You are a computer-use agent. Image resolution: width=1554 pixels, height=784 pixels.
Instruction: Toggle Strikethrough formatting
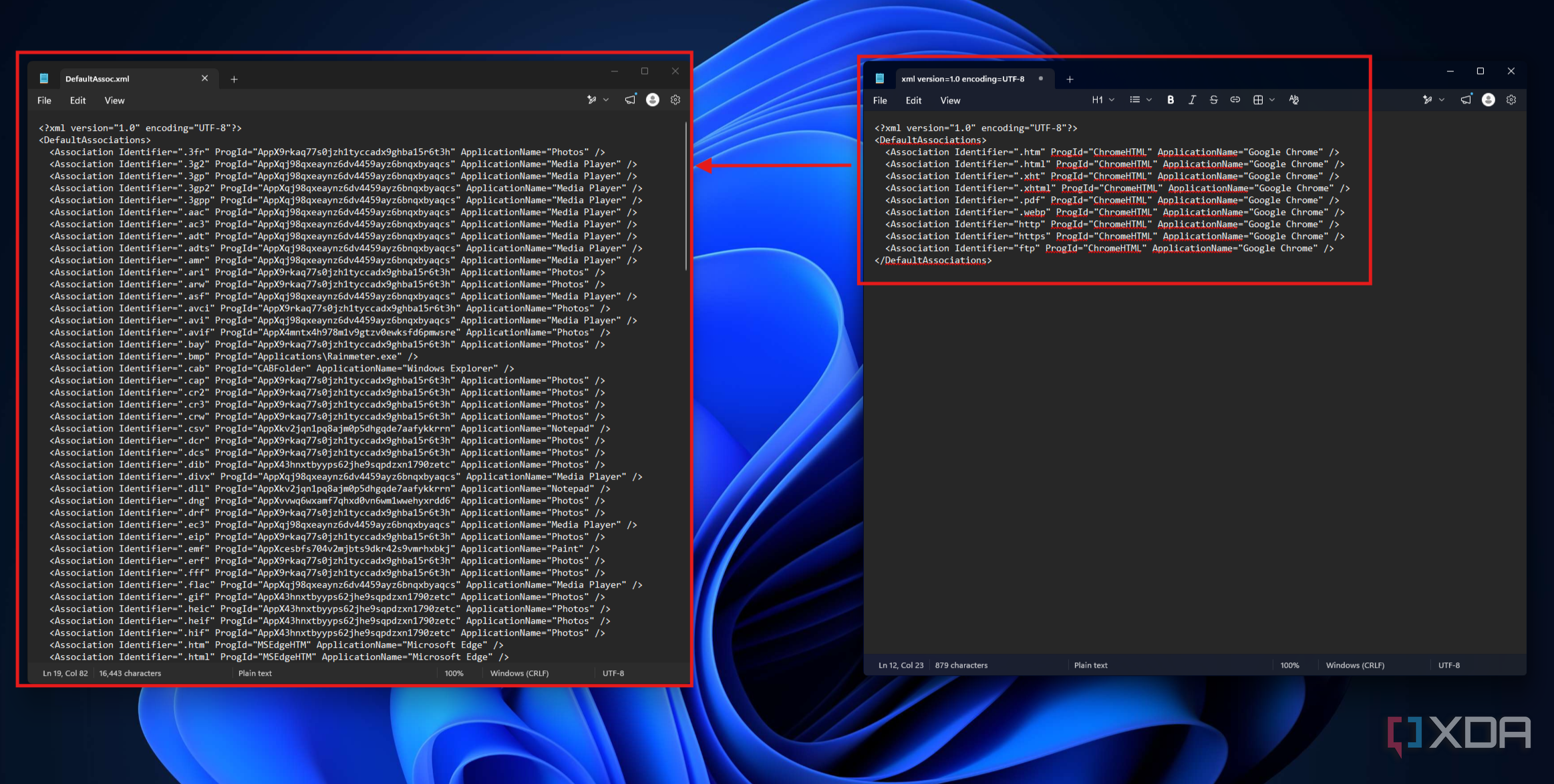tap(1213, 100)
